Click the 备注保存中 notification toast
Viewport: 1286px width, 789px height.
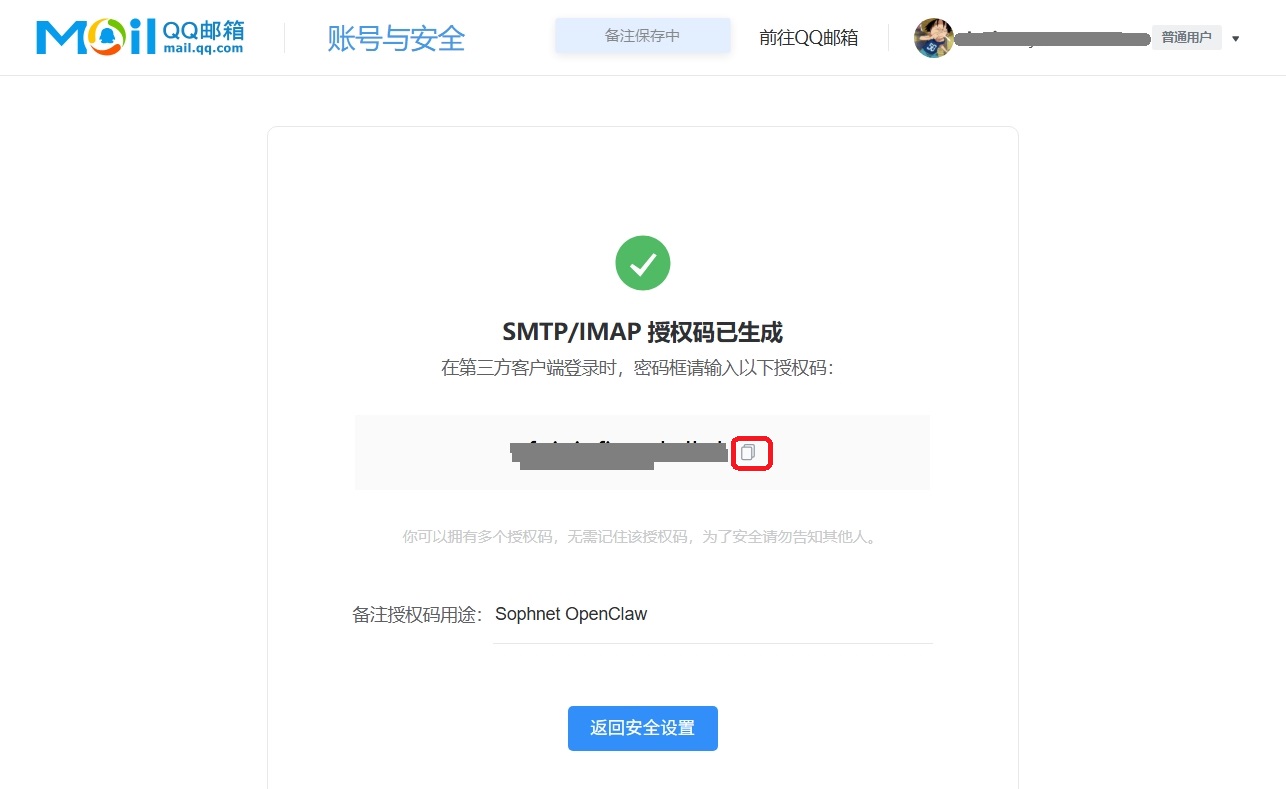pyautogui.click(x=643, y=36)
